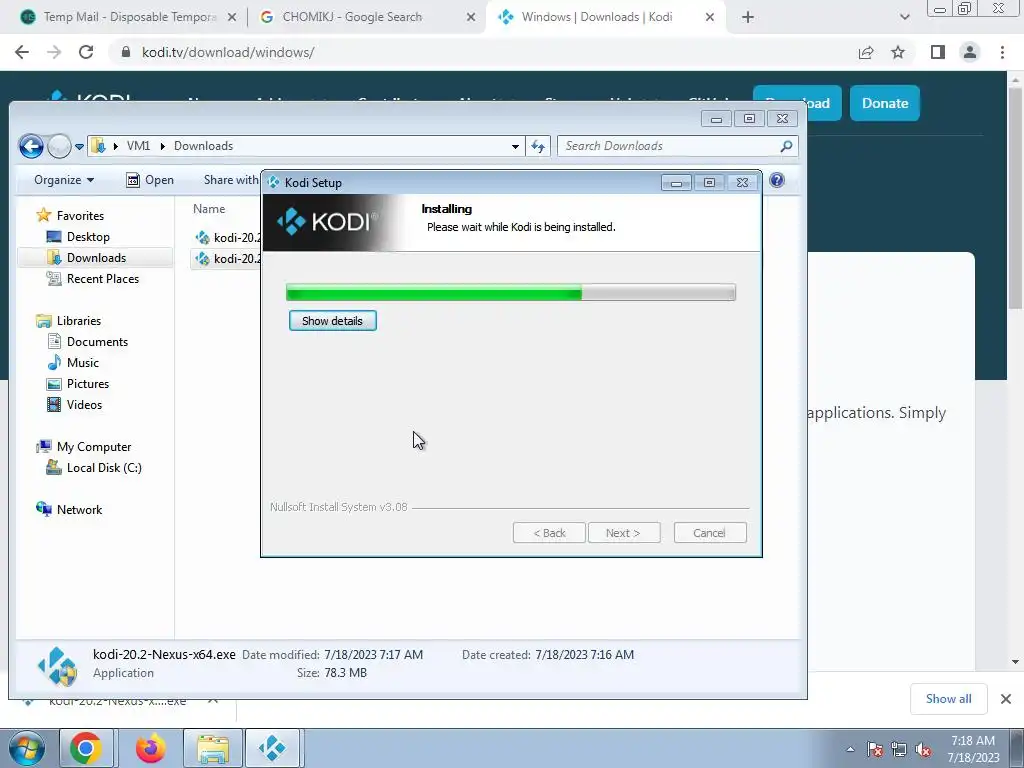
Task: Click Open on the Explorer toolbar
Action: [x=150, y=180]
